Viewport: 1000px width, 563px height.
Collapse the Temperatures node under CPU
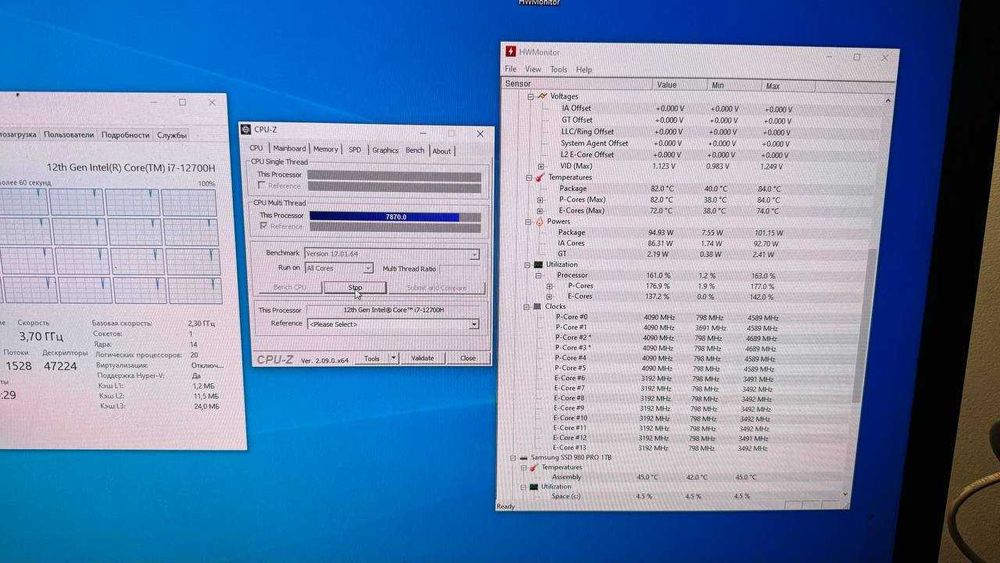(x=529, y=177)
